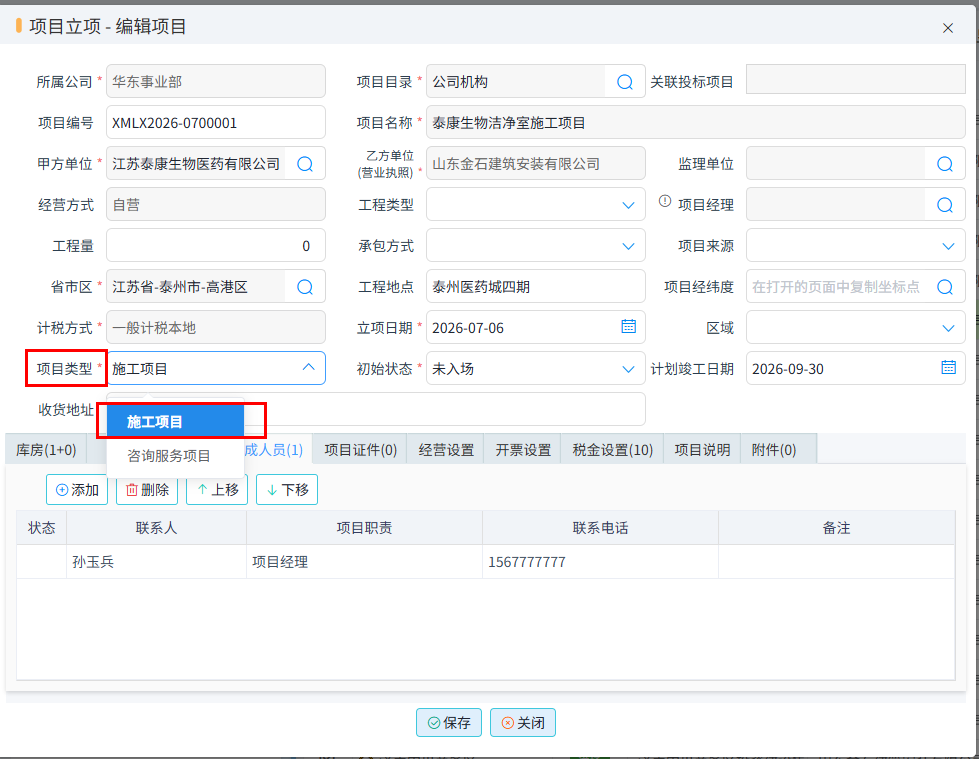Image resolution: width=979 pixels, height=759 pixels.
Task: Click the 项目职责 column header
Action: 364,528
